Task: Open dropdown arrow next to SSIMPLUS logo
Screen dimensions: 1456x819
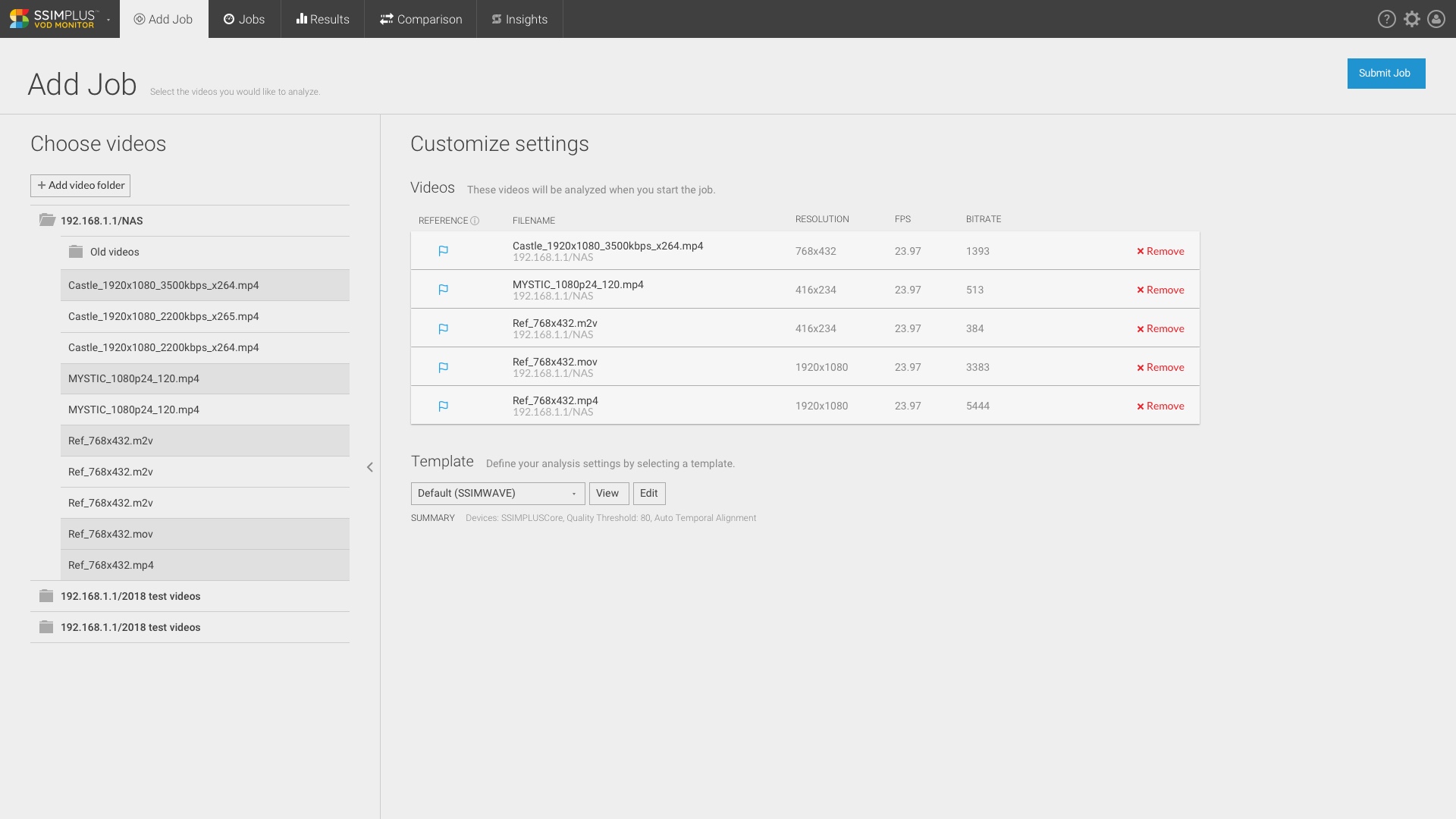Action: (x=108, y=20)
